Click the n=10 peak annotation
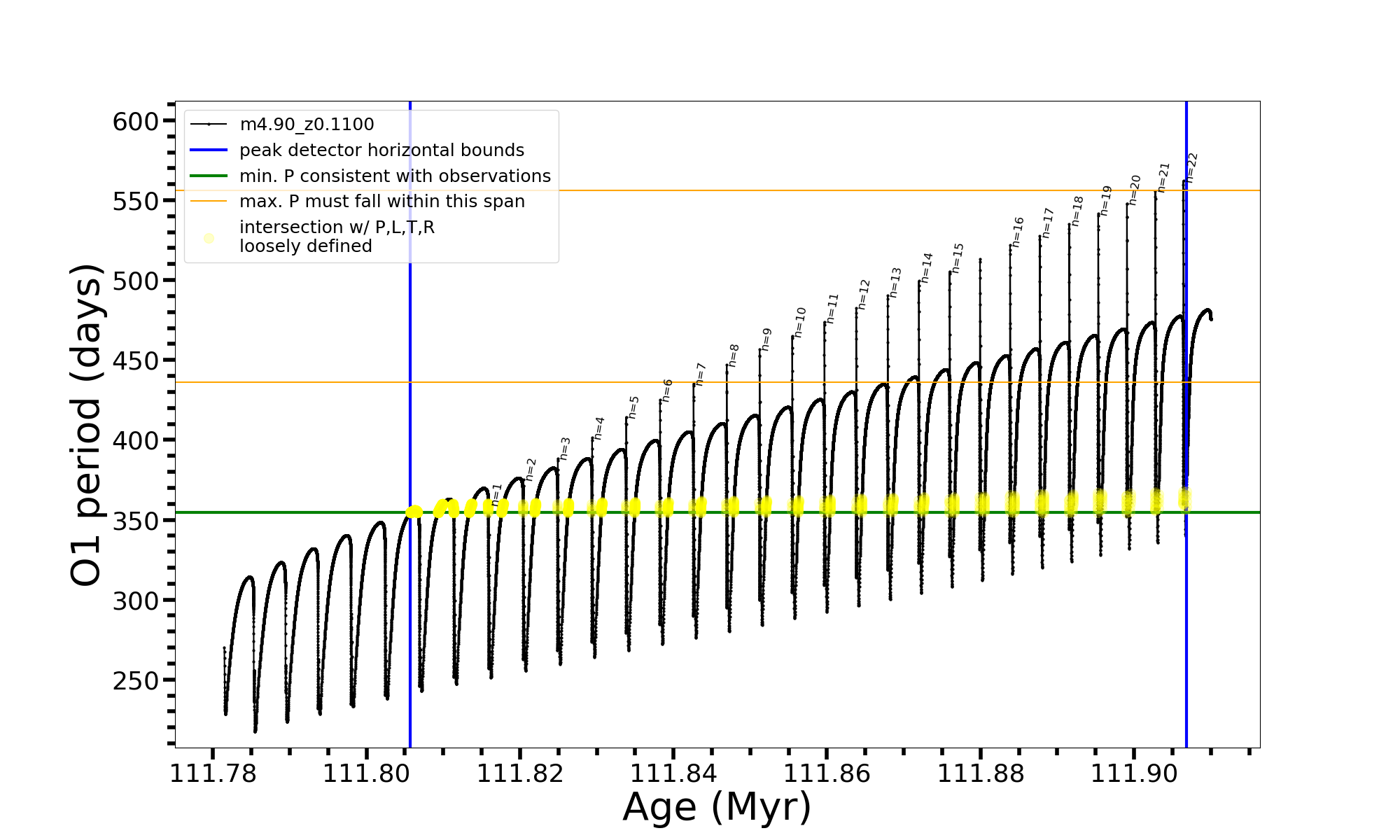Image resolution: width=1400 pixels, height=840 pixels. [x=800, y=323]
